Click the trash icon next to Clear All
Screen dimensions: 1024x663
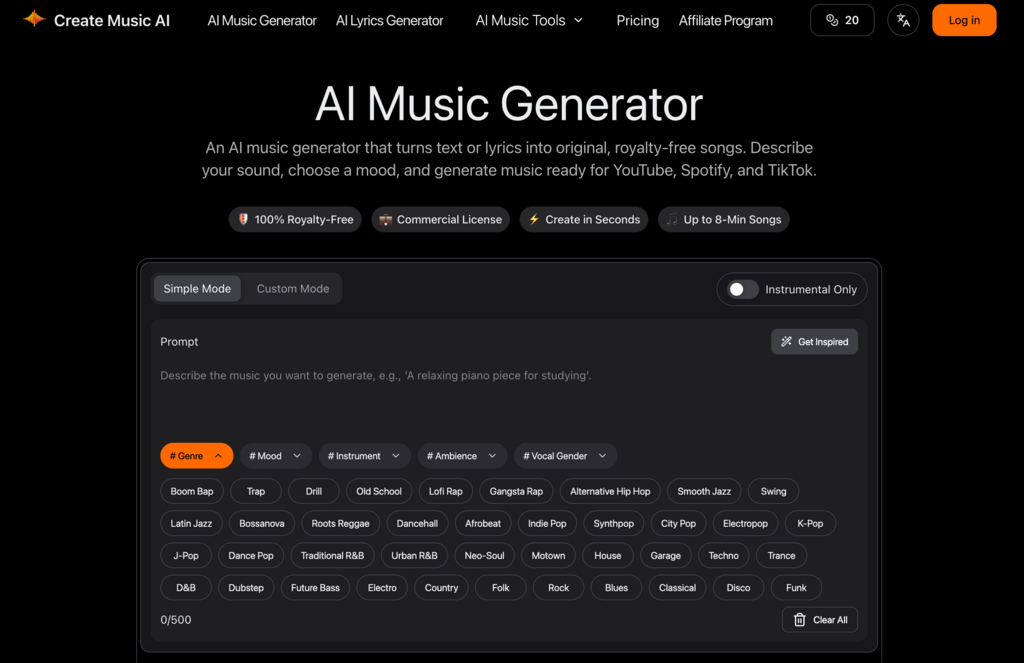point(797,619)
